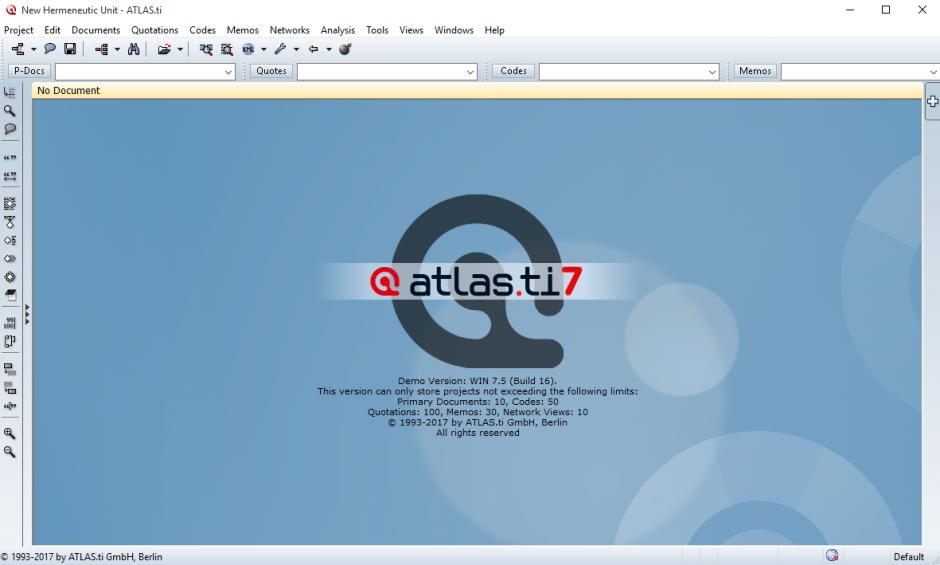The width and height of the screenshot is (940, 565).
Task: Click the XML export globe icon
Action: [248, 49]
